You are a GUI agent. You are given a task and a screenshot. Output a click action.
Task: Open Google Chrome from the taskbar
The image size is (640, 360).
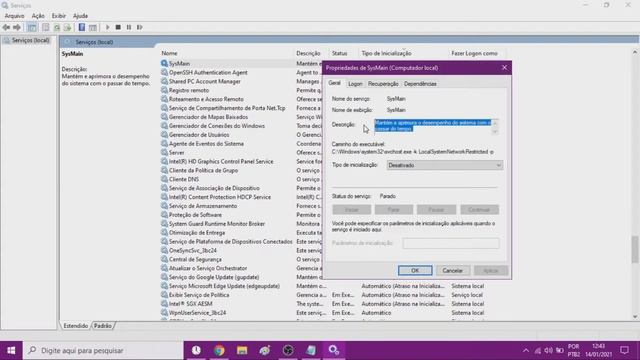tap(219, 350)
